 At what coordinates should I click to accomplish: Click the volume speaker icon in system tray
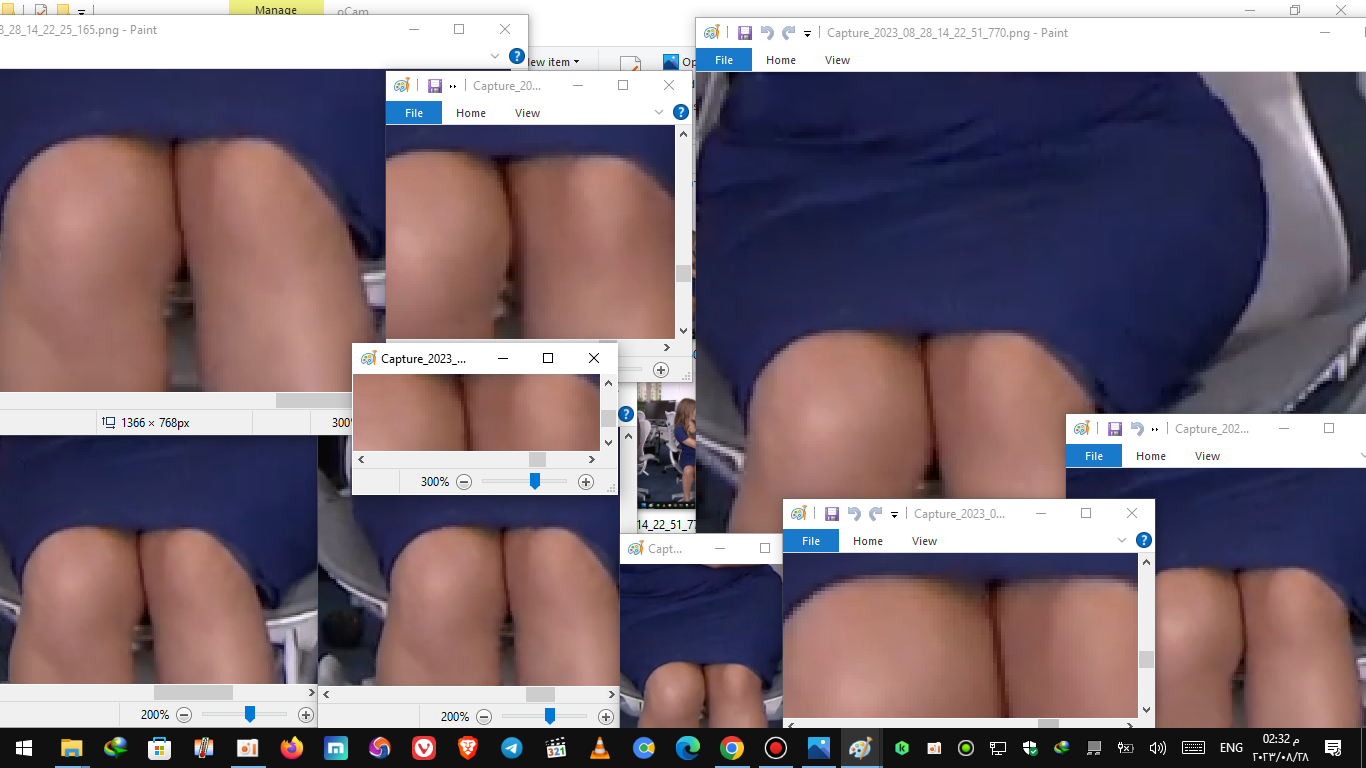coord(1158,748)
